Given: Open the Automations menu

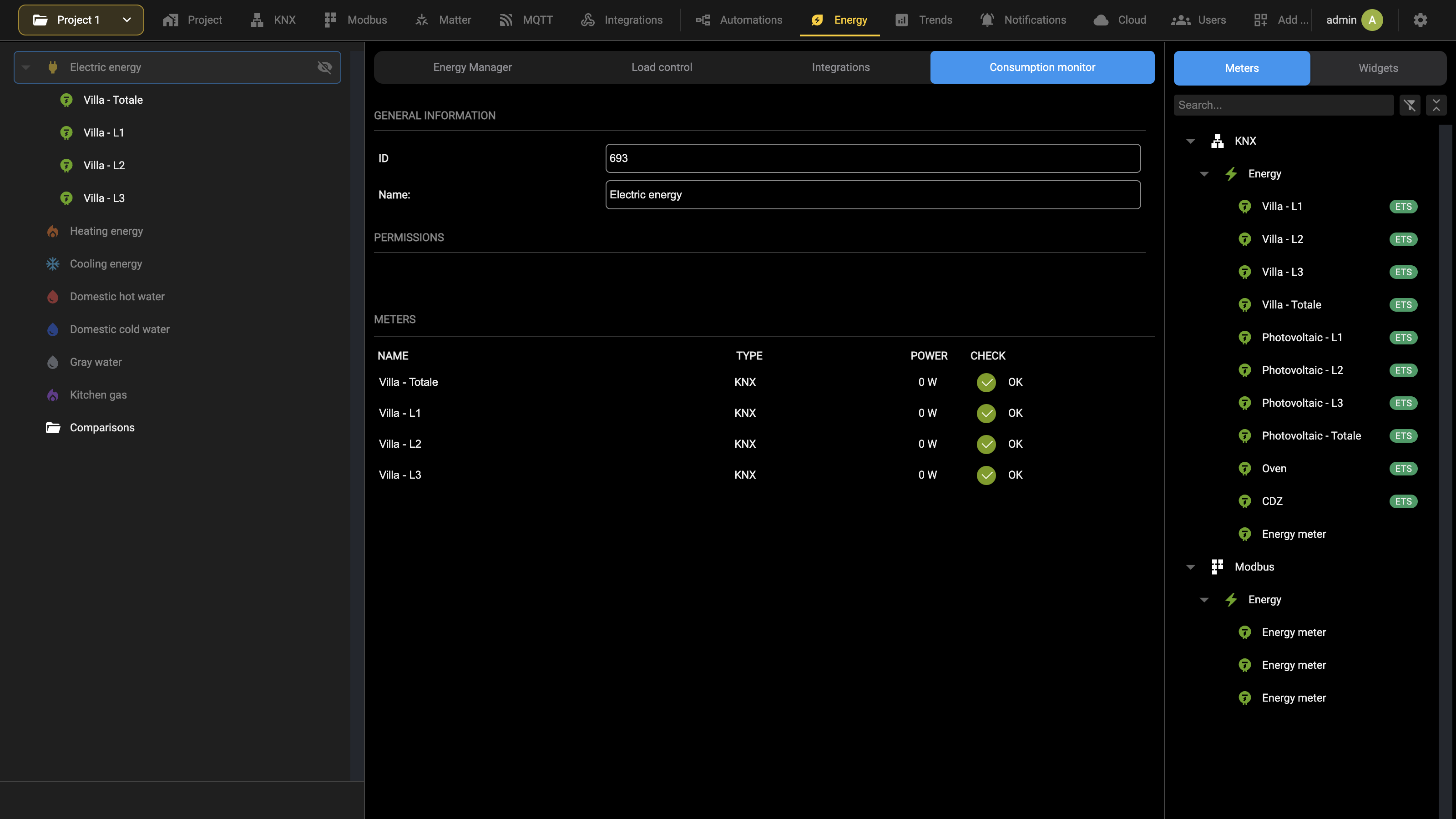Looking at the screenshot, I should tap(739, 20).
